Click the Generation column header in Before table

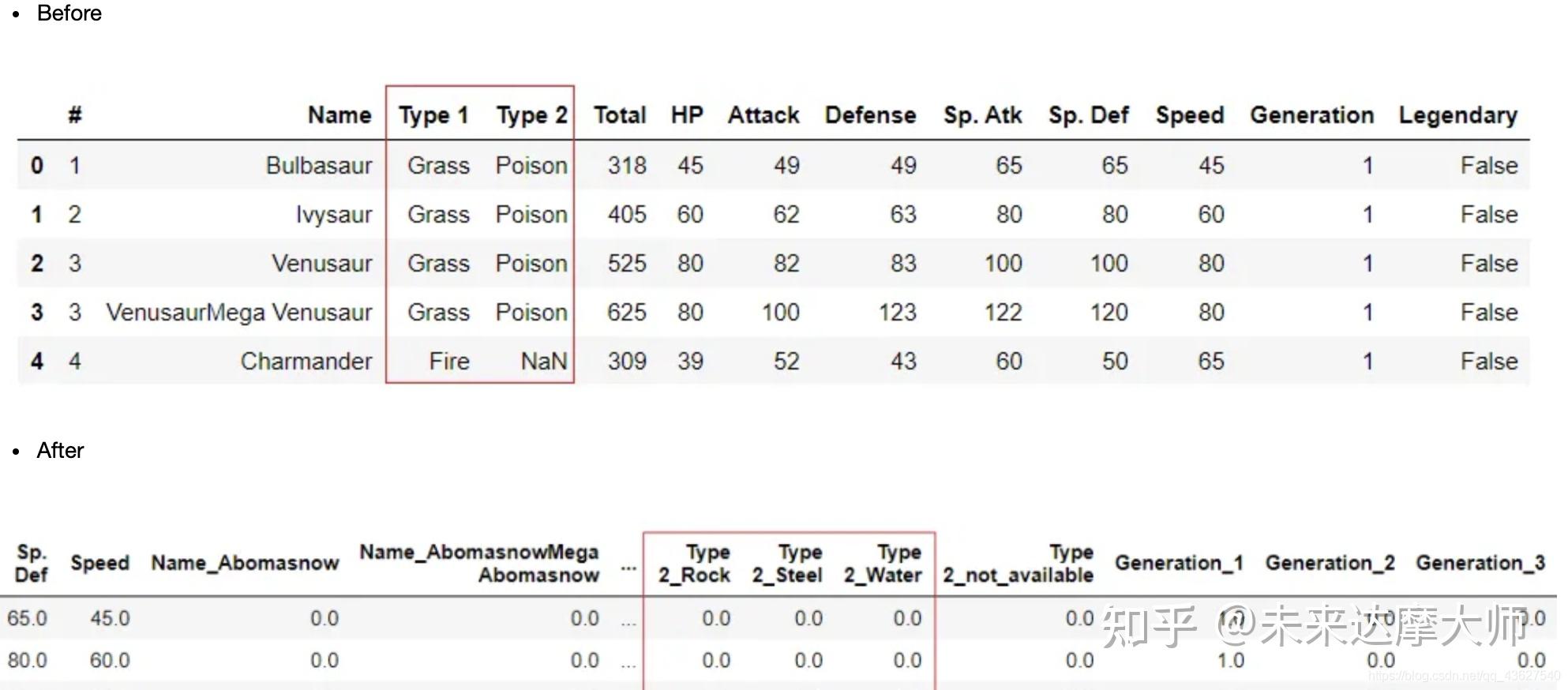1311,115
